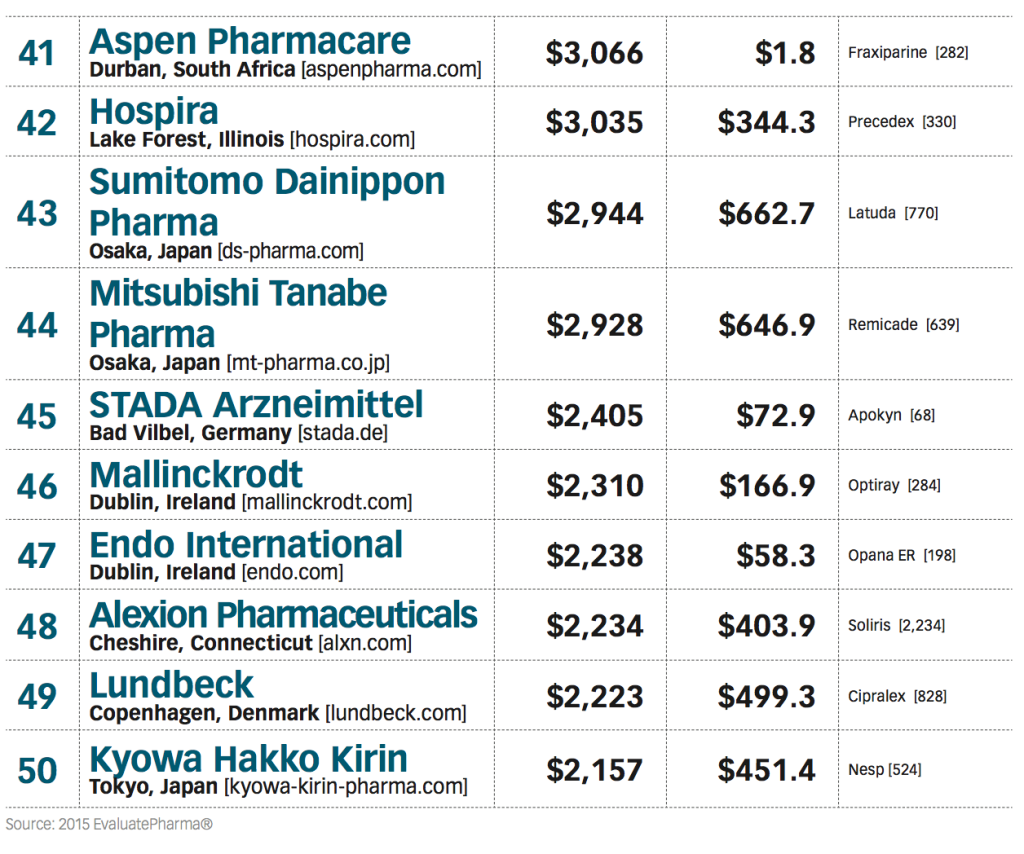1024x854 pixels.
Task: Select the $2,157 sales amount
Action: tap(594, 769)
